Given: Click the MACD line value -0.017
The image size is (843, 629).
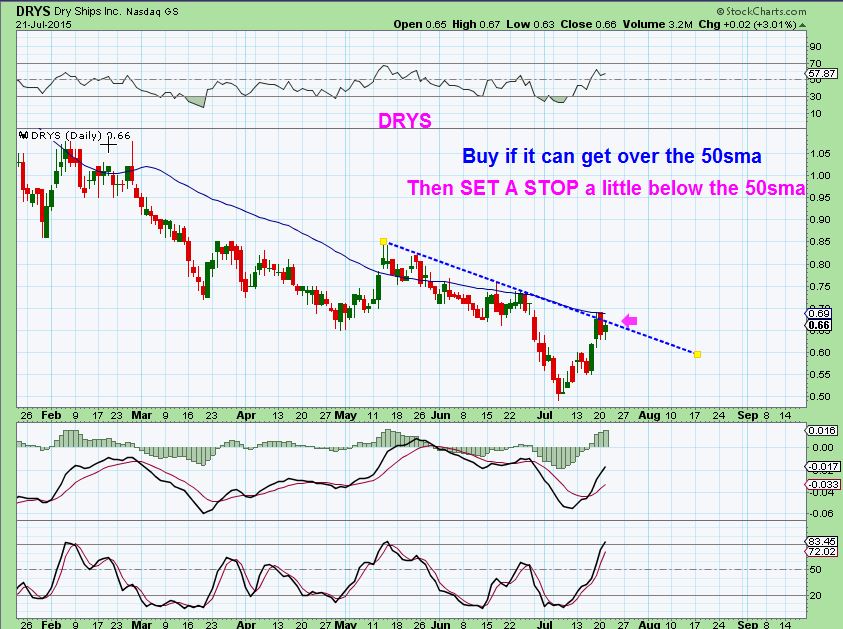Looking at the screenshot, I should point(823,467).
